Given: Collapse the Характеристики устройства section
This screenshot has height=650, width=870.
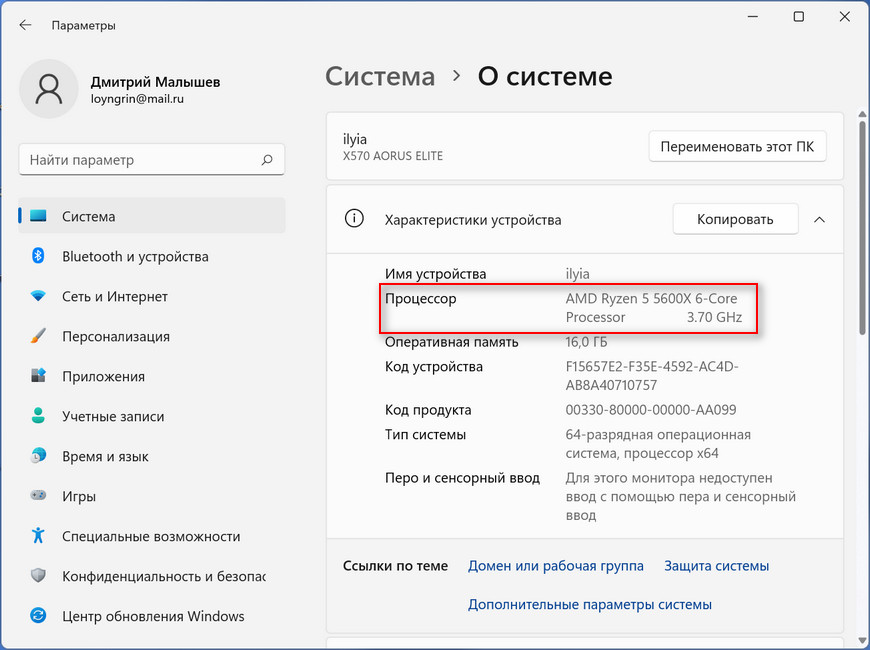Looking at the screenshot, I should pos(819,219).
